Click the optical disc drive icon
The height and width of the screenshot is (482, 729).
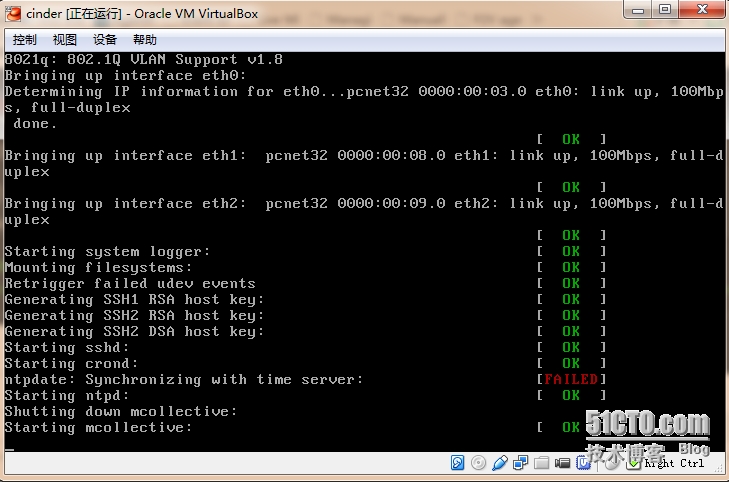click(x=478, y=462)
